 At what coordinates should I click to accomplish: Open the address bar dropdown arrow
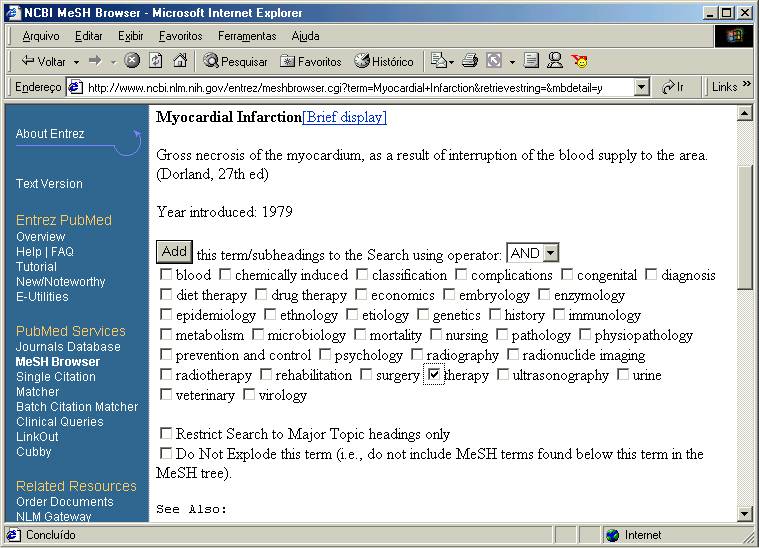coord(641,87)
